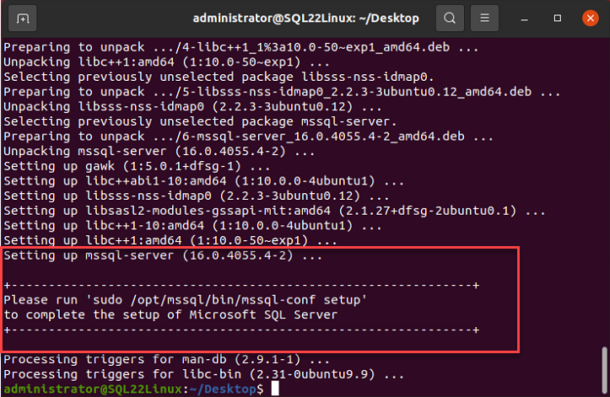Close the terminal window
Screen dimensions: 610x397
[x=590, y=18]
